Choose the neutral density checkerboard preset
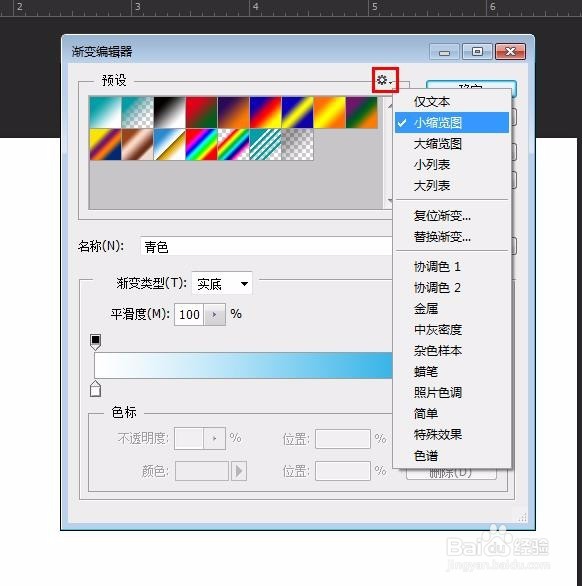The height and width of the screenshot is (586, 582). click(298, 144)
